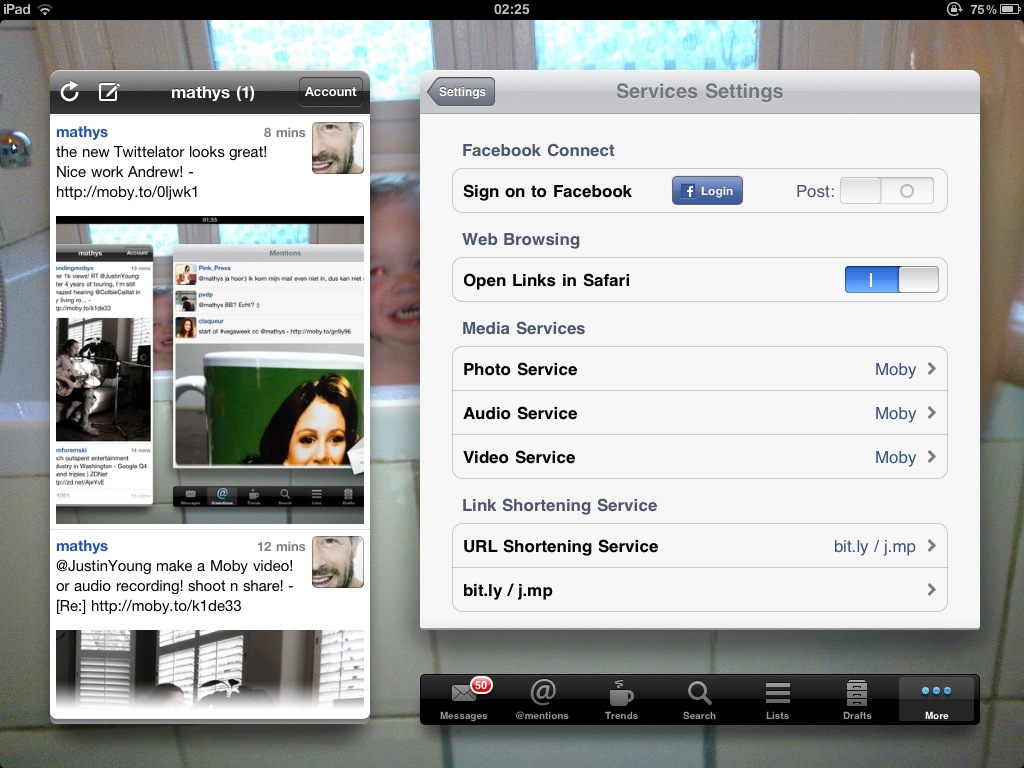Open the compose new tweet icon
The image size is (1024, 768).
click(x=109, y=92)
